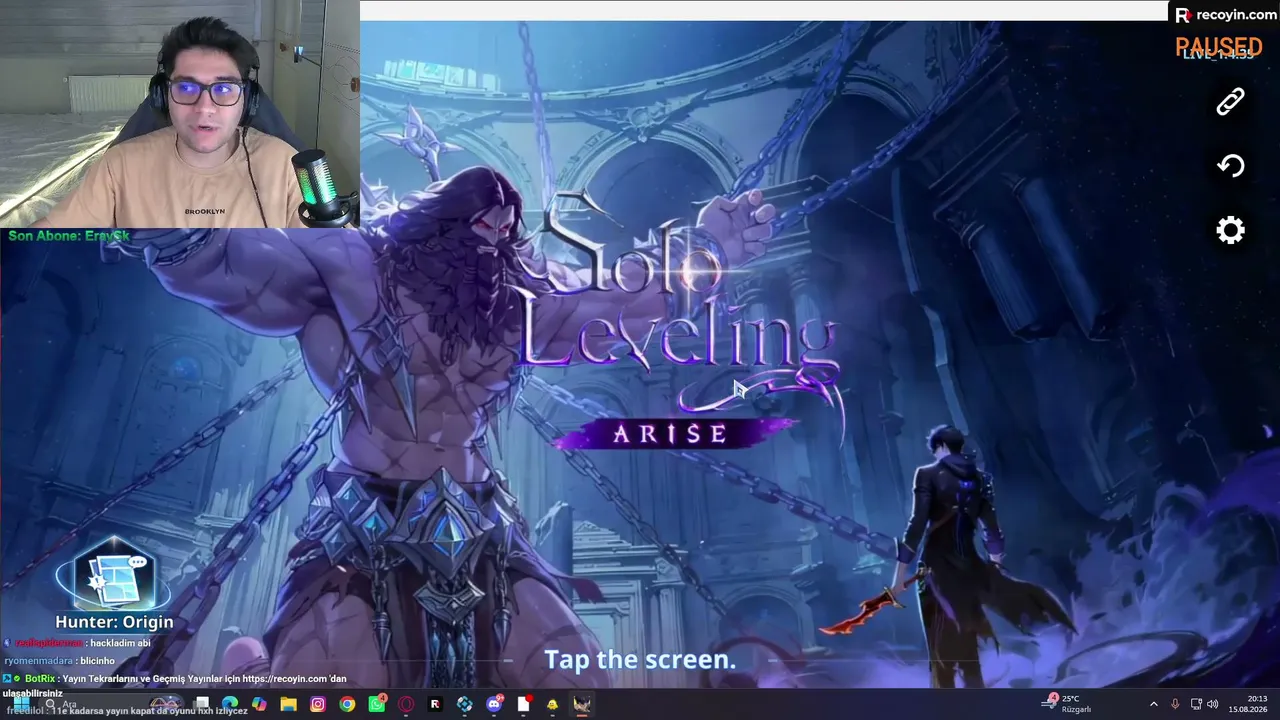Open the volume control in the tray

(x=1213, y=704)
